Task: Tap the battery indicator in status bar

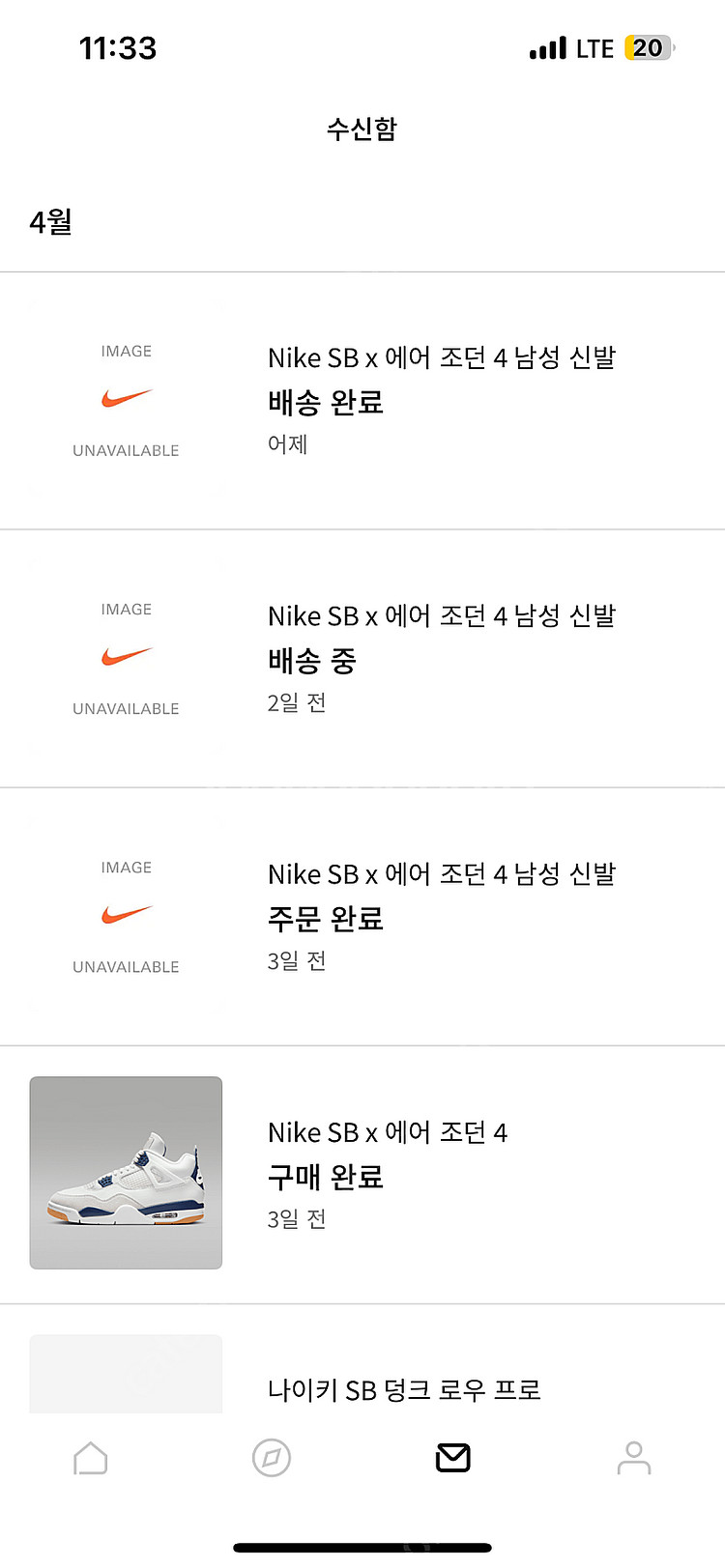Action: pyautogui.click(x=650, y=48)
